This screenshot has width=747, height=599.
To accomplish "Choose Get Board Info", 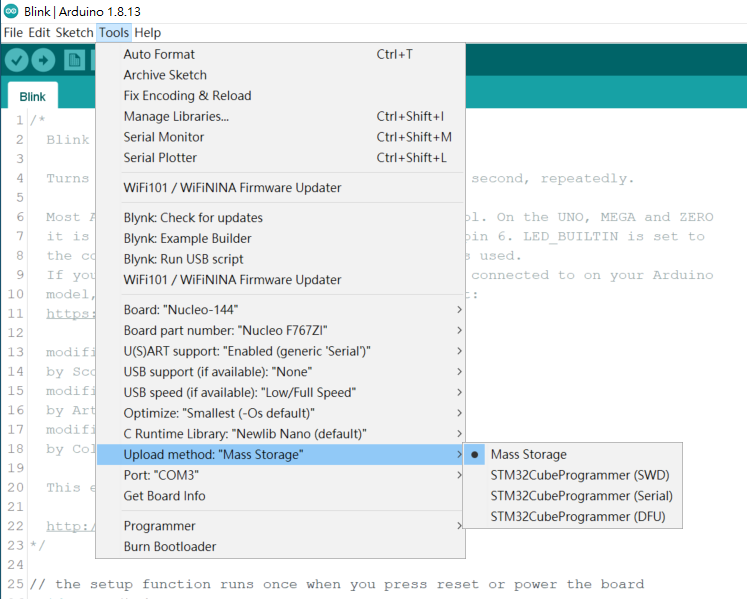I will click(280, 496).
